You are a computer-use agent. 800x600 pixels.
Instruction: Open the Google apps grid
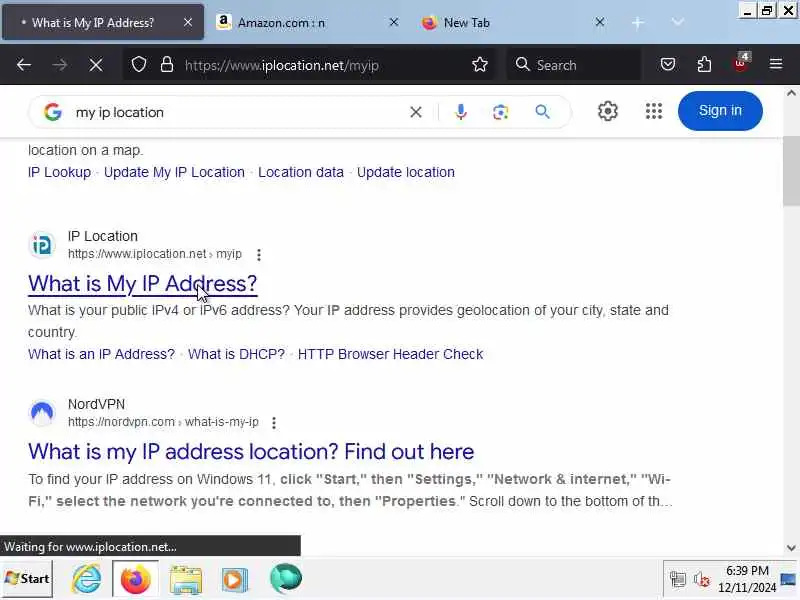pos(654,111)
